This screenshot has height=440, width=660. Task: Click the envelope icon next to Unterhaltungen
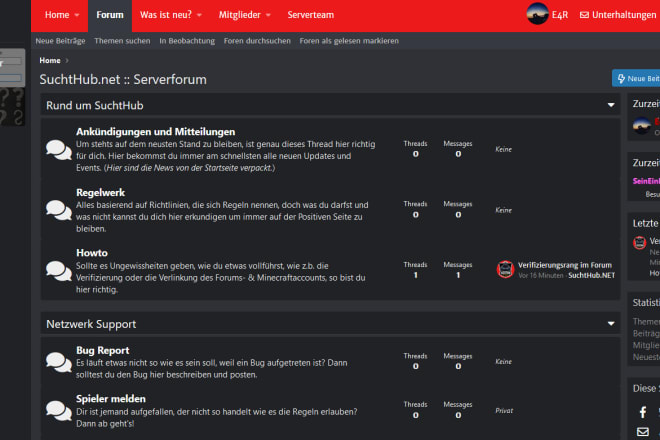click(x=584, y=15)
